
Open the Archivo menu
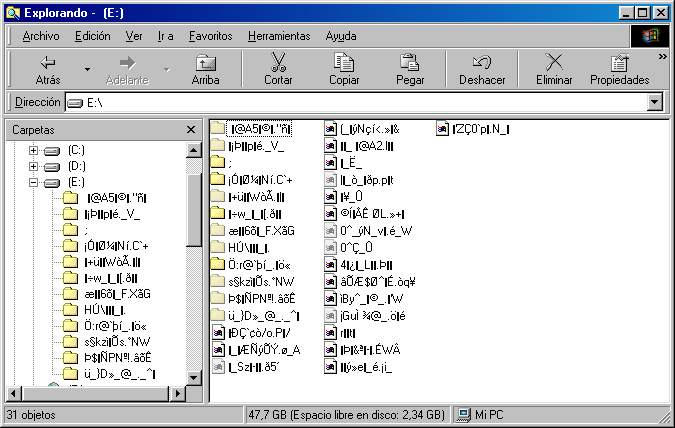point(41,36)
